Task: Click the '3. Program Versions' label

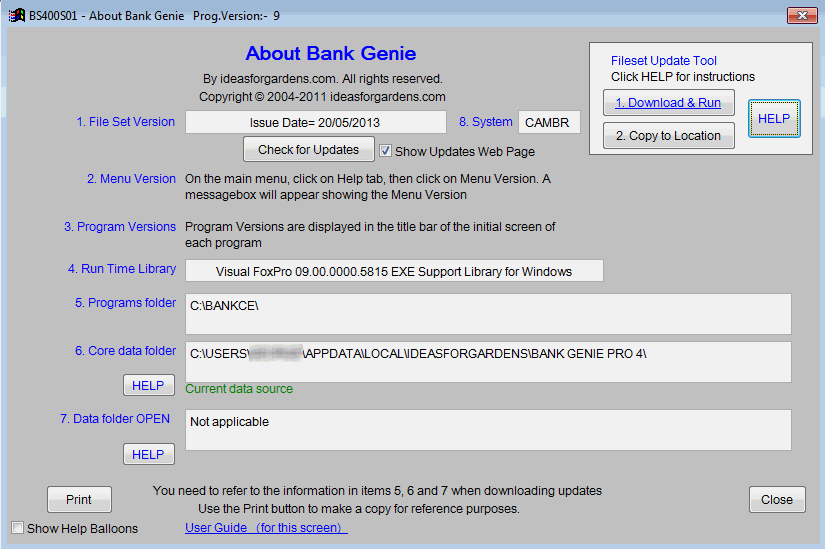Action: point(120,227)
